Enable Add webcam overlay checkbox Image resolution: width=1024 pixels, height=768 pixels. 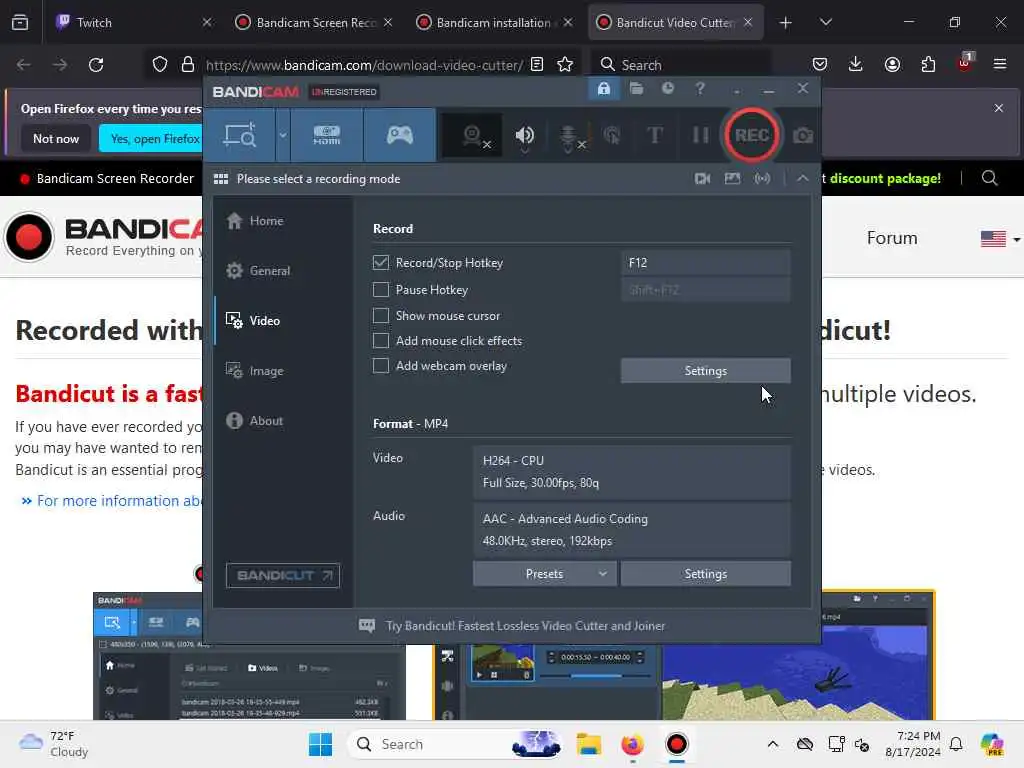pyautogui.click(x=381, y=366)
